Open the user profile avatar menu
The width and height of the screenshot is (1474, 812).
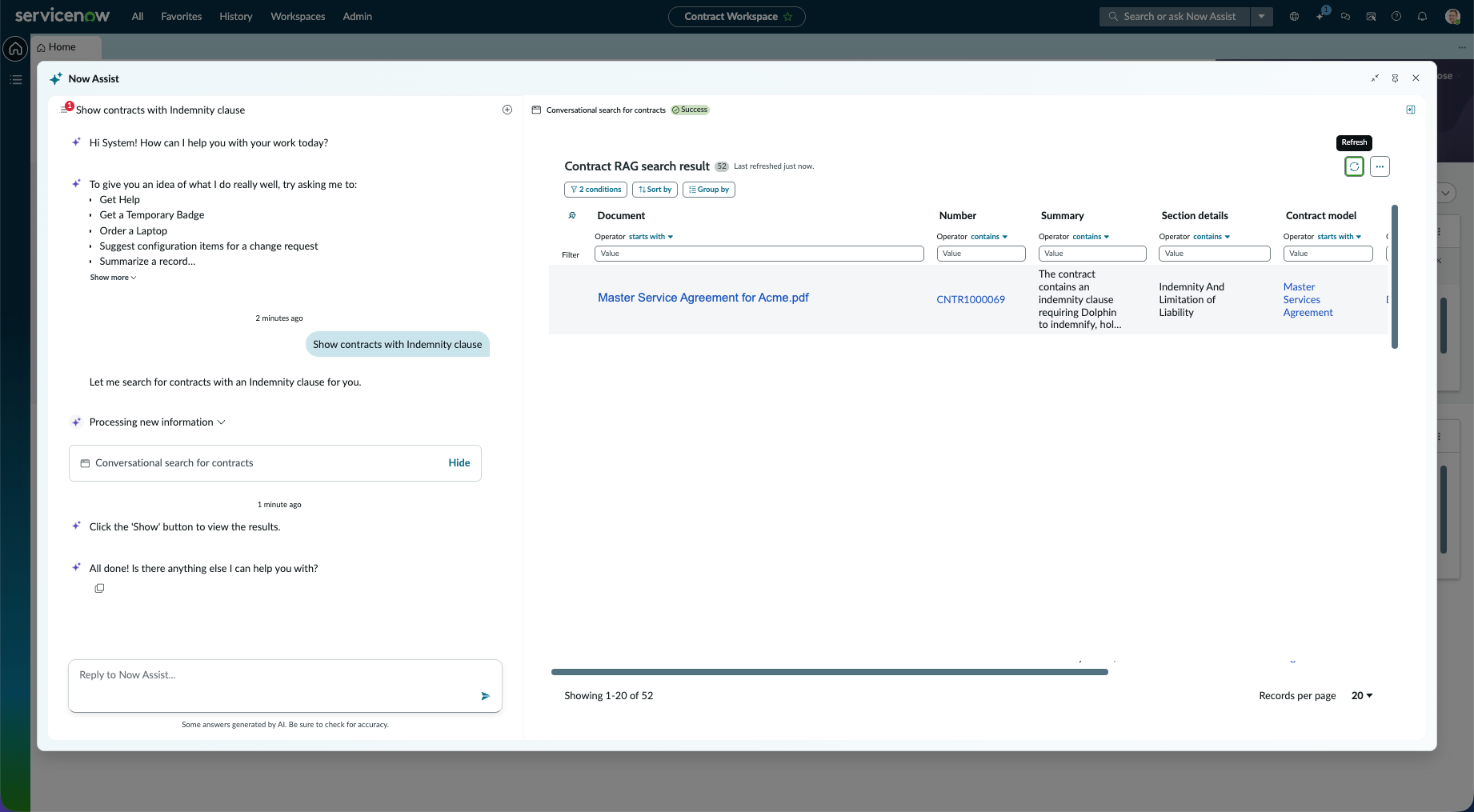(x=1453, y=16)
